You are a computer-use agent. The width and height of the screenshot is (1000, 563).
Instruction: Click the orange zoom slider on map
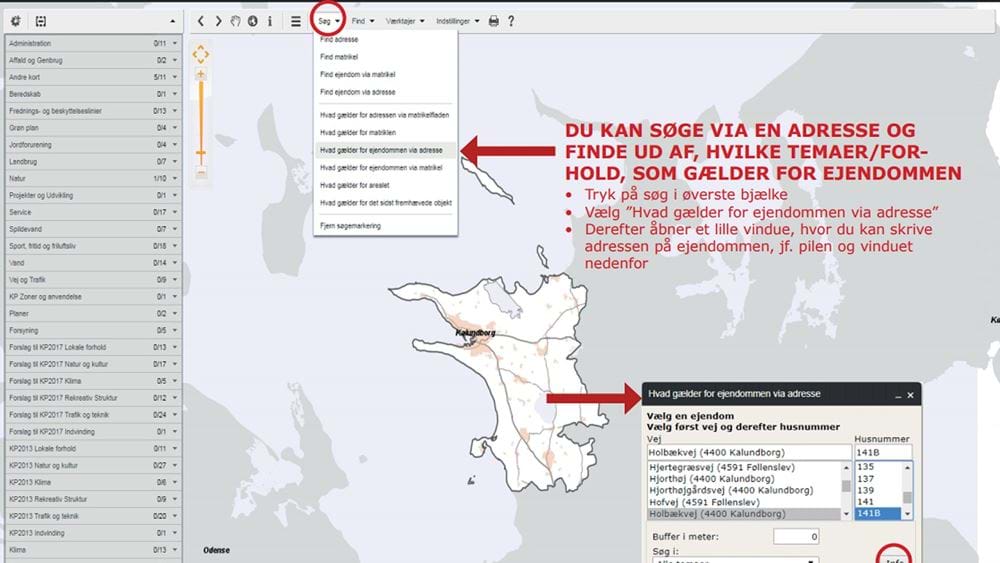click(x=201, y=154)
